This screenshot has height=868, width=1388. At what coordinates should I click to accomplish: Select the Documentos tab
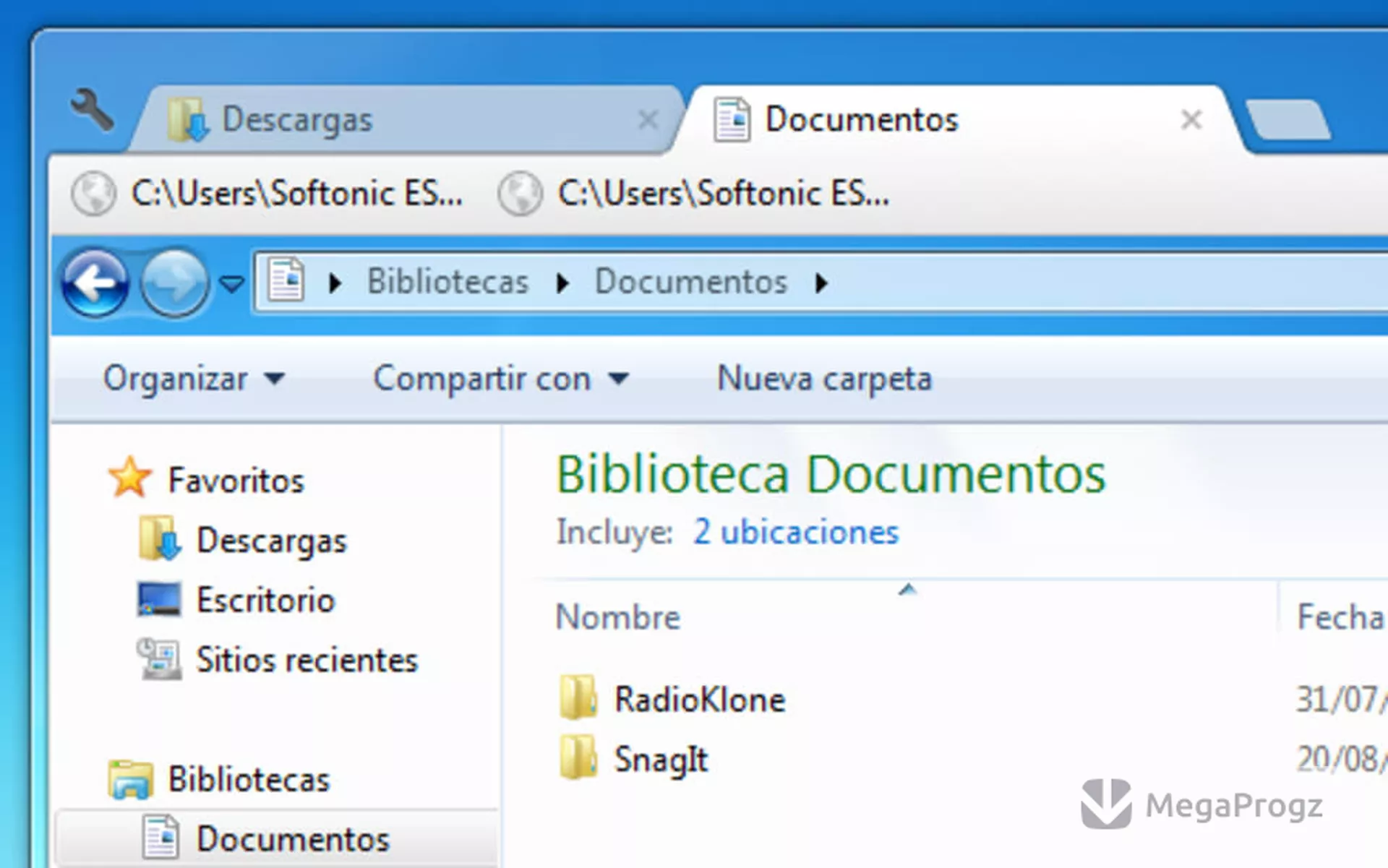pyautogui.click(x=958, y=119)
